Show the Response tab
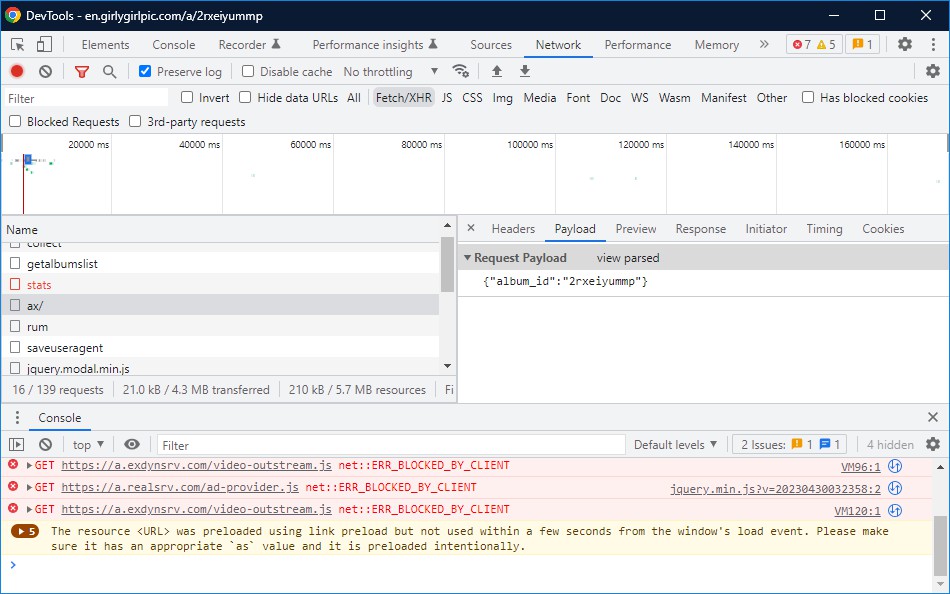 point(700,229)
